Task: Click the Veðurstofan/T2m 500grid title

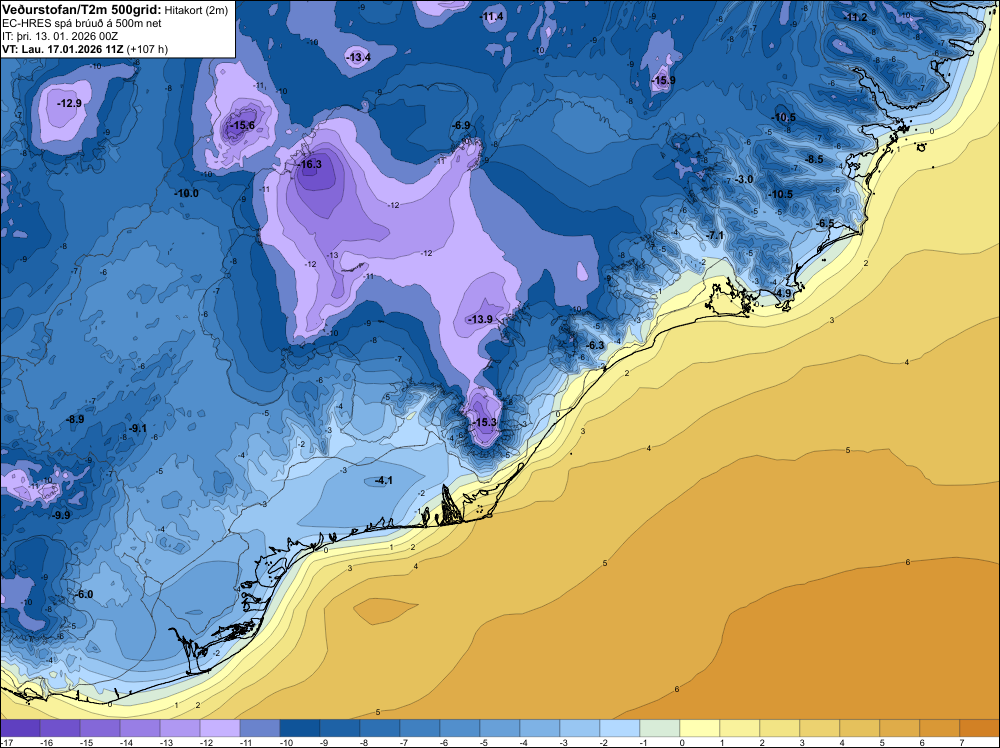Action: [x=82, y=9]
